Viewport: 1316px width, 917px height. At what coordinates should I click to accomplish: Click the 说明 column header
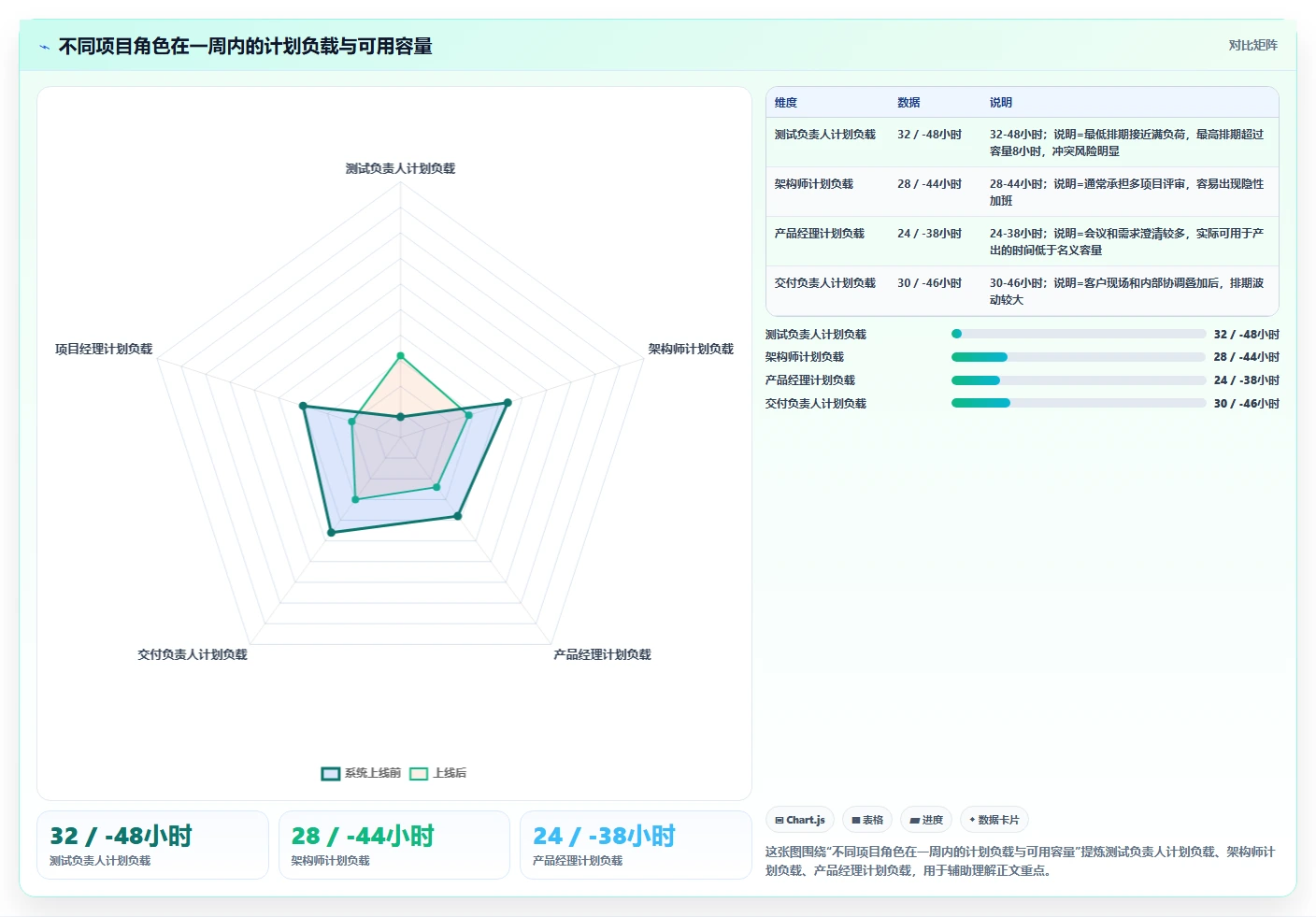1001,103
